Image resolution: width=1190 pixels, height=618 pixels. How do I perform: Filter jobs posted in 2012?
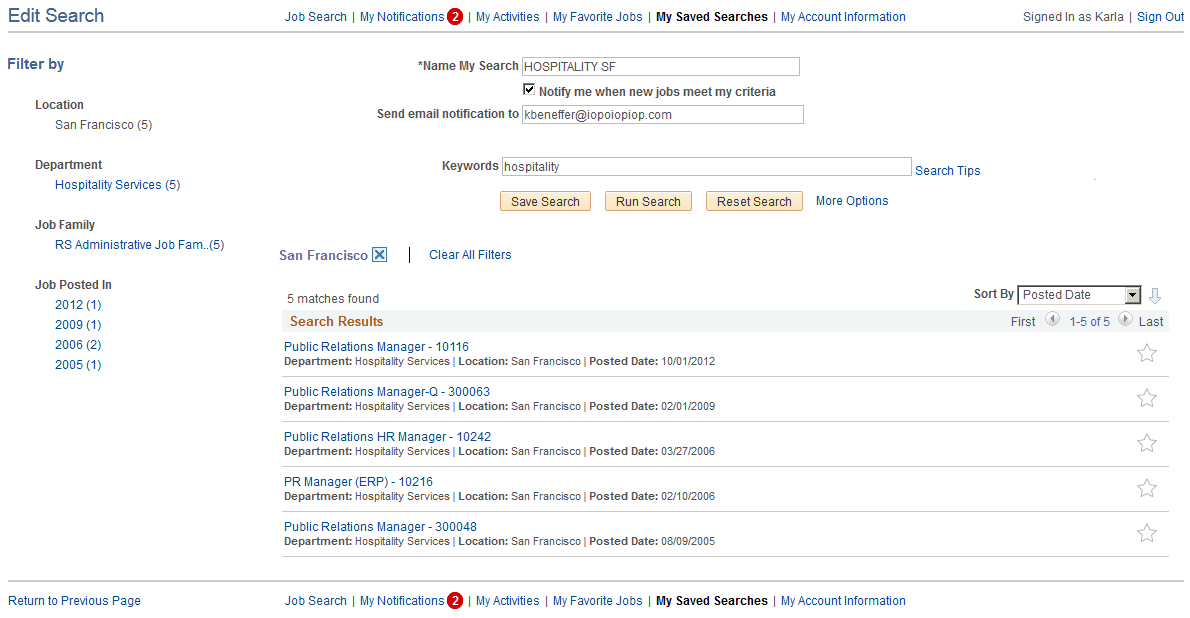77,304
